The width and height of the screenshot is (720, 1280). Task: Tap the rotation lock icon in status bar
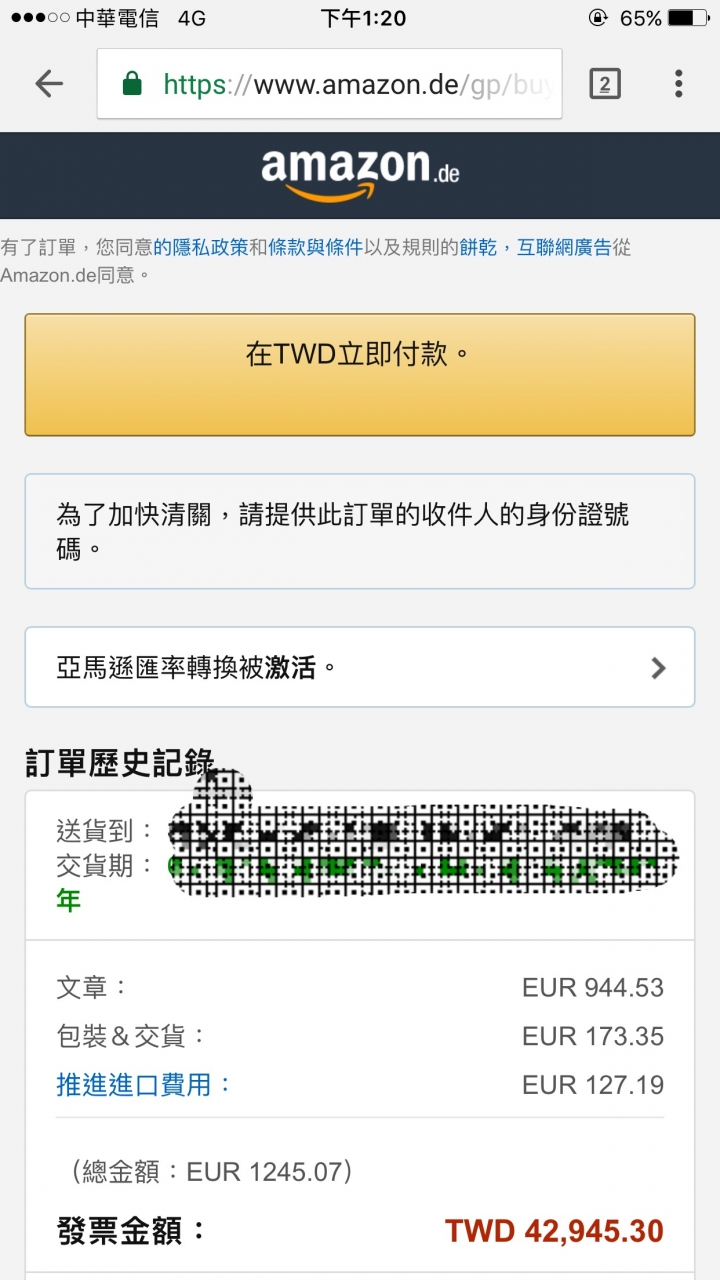[x=598, y=18]
